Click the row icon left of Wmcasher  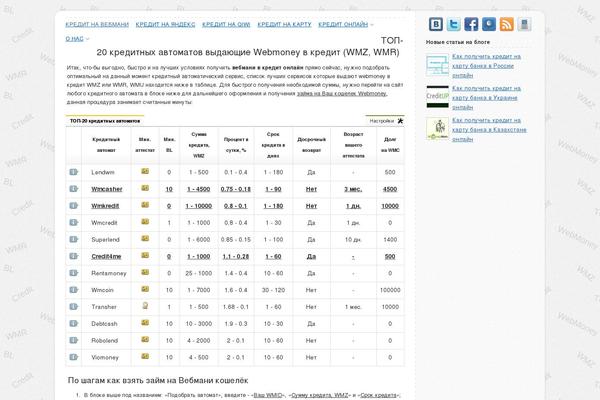[73, 189]
